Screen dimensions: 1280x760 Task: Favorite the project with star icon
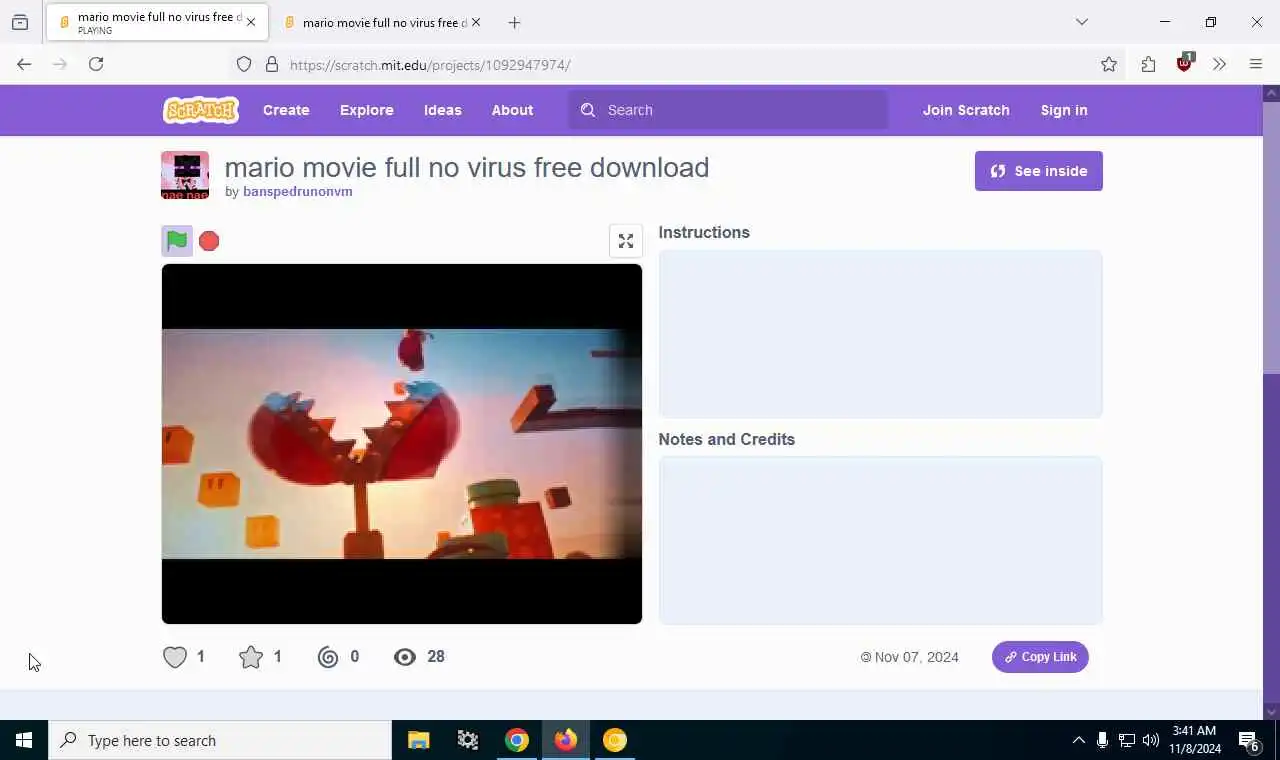point(251,657)
